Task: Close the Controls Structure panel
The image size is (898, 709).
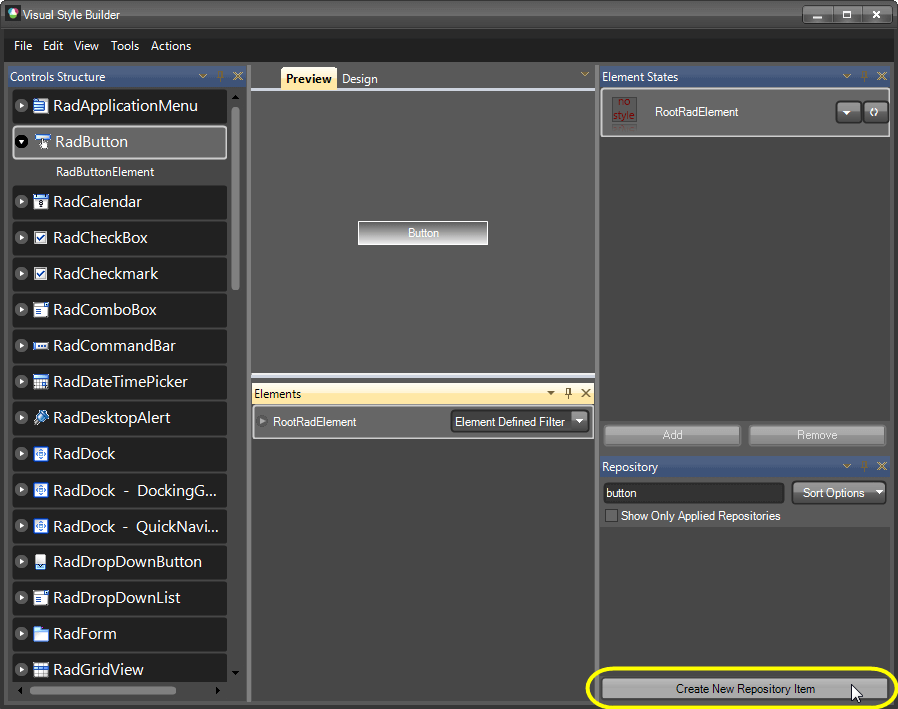Action: coord(238,76)
